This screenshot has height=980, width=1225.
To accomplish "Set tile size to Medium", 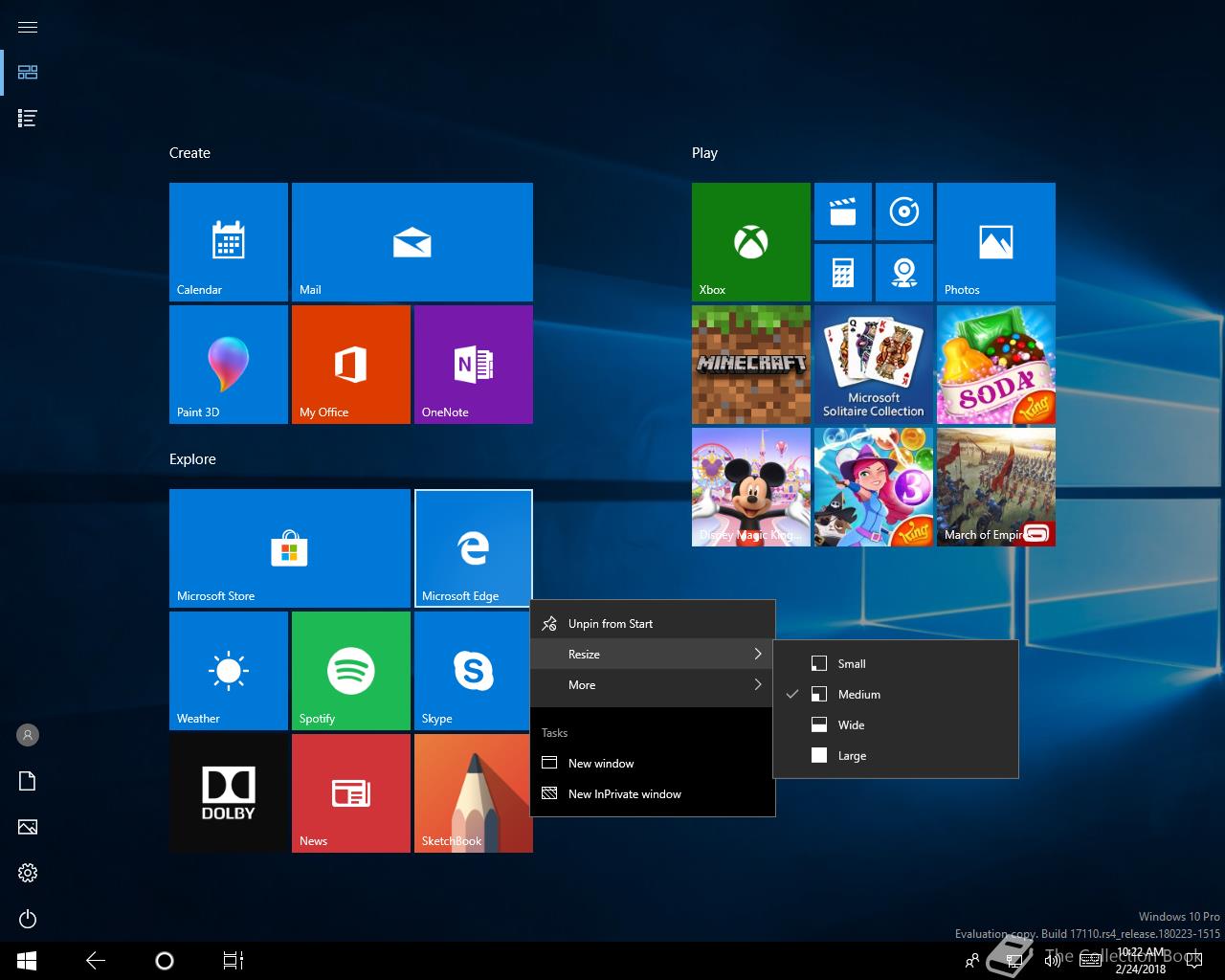I will point(896,695).
